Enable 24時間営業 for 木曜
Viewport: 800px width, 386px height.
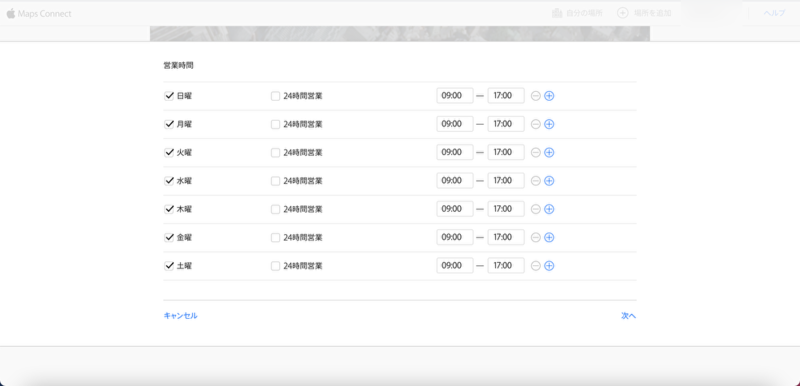click(276, 209)
